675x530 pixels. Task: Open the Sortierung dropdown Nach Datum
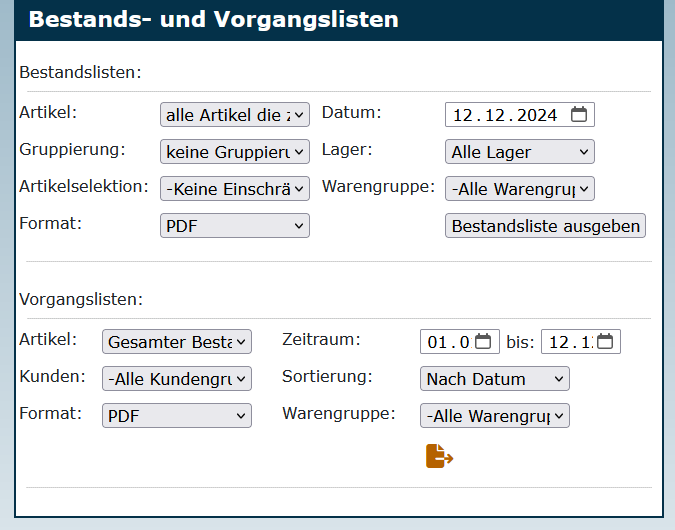[495, 379]
